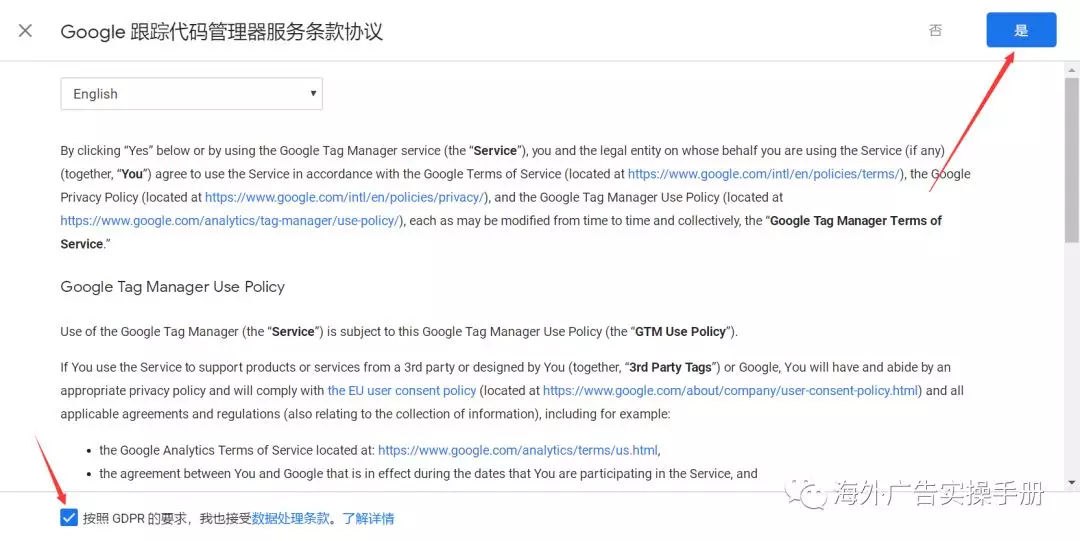Image resolution: width=1080 pixels, height=541 pixels.
Task: Uncheck the GDPR data processing checkbox
Action: (68, 518)
